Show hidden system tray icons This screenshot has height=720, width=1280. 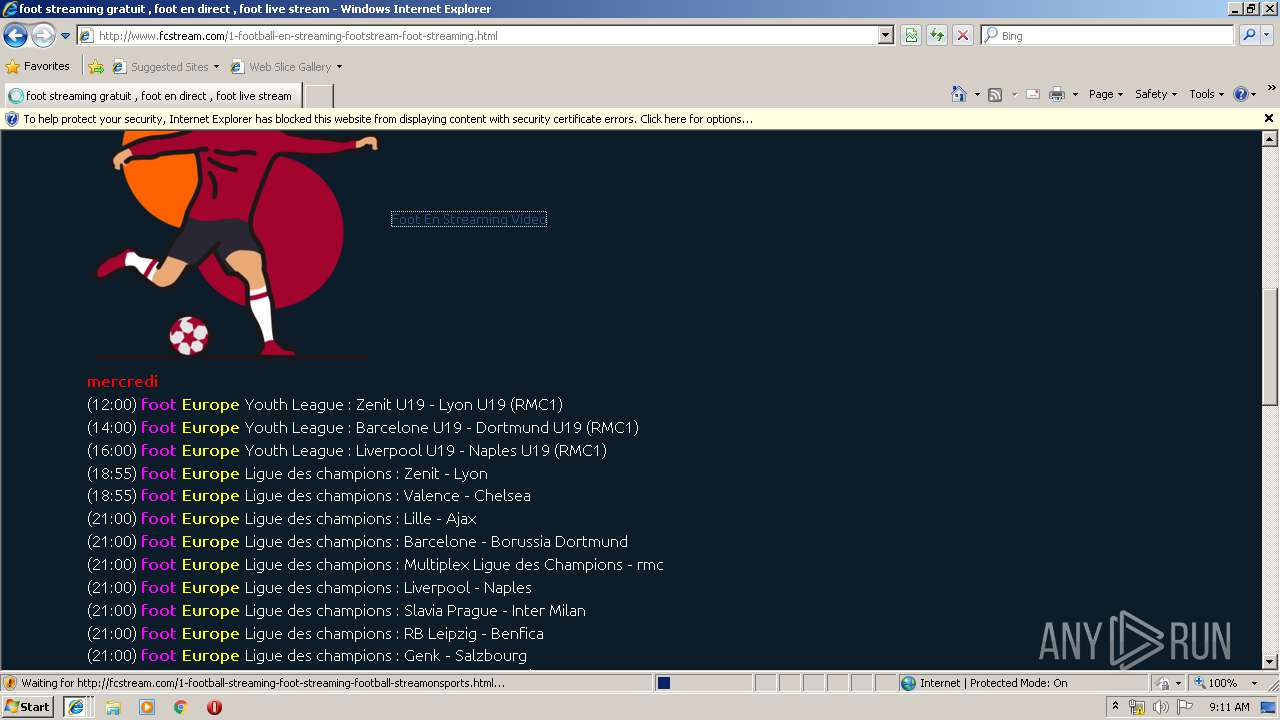(1115, 707)
